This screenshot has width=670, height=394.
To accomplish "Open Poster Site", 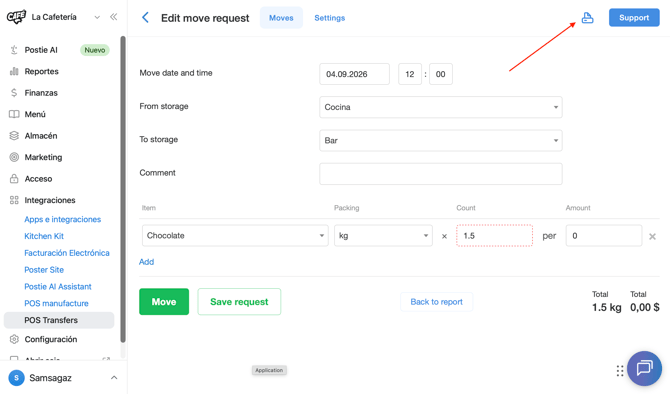I will point(44,270).
